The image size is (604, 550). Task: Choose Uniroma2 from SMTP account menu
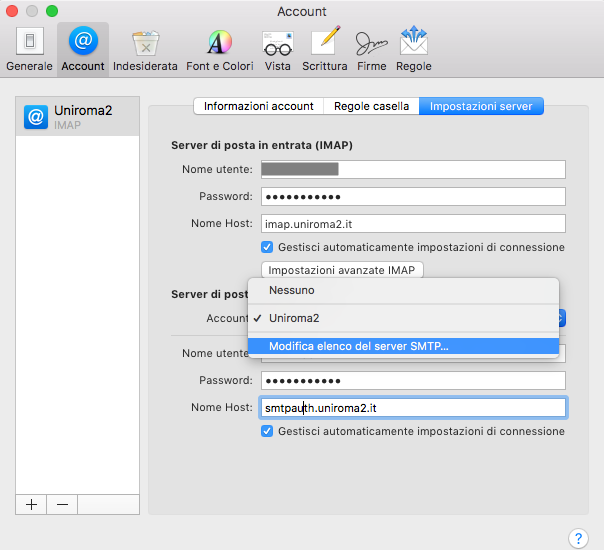[x=403, y=318]
